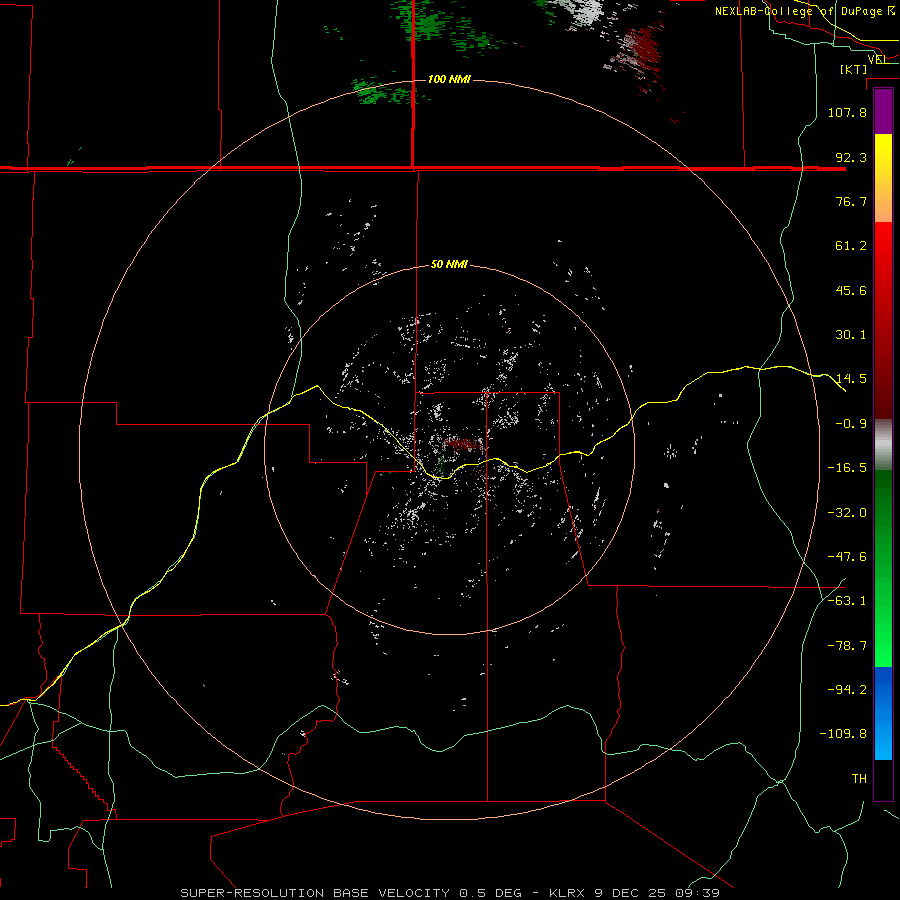Click the -94.2 velocity scale label
Screen dimensions: 900x900
(847, 690)
